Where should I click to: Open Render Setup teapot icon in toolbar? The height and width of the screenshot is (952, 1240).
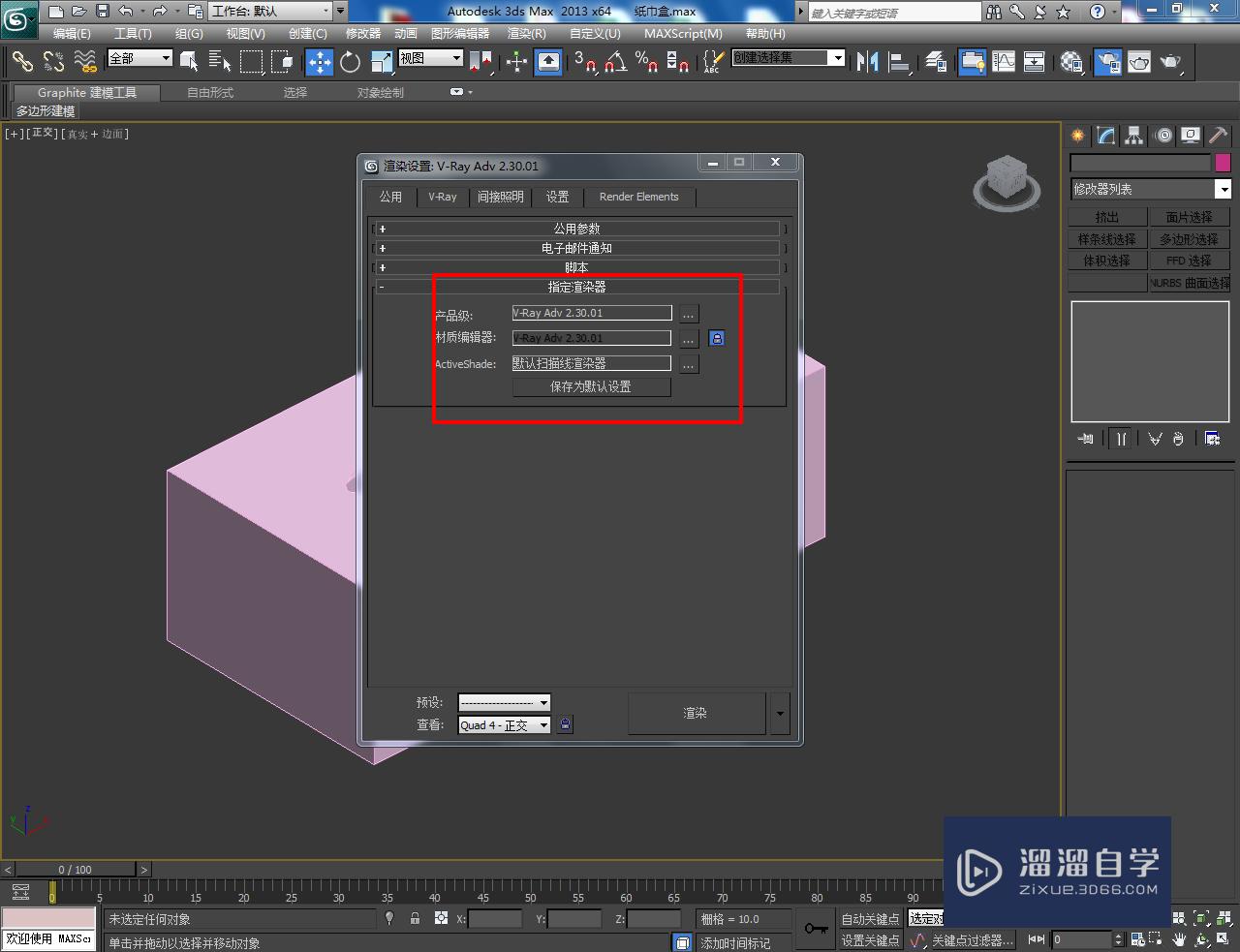pyautogui.click(x=1107, y=62)
